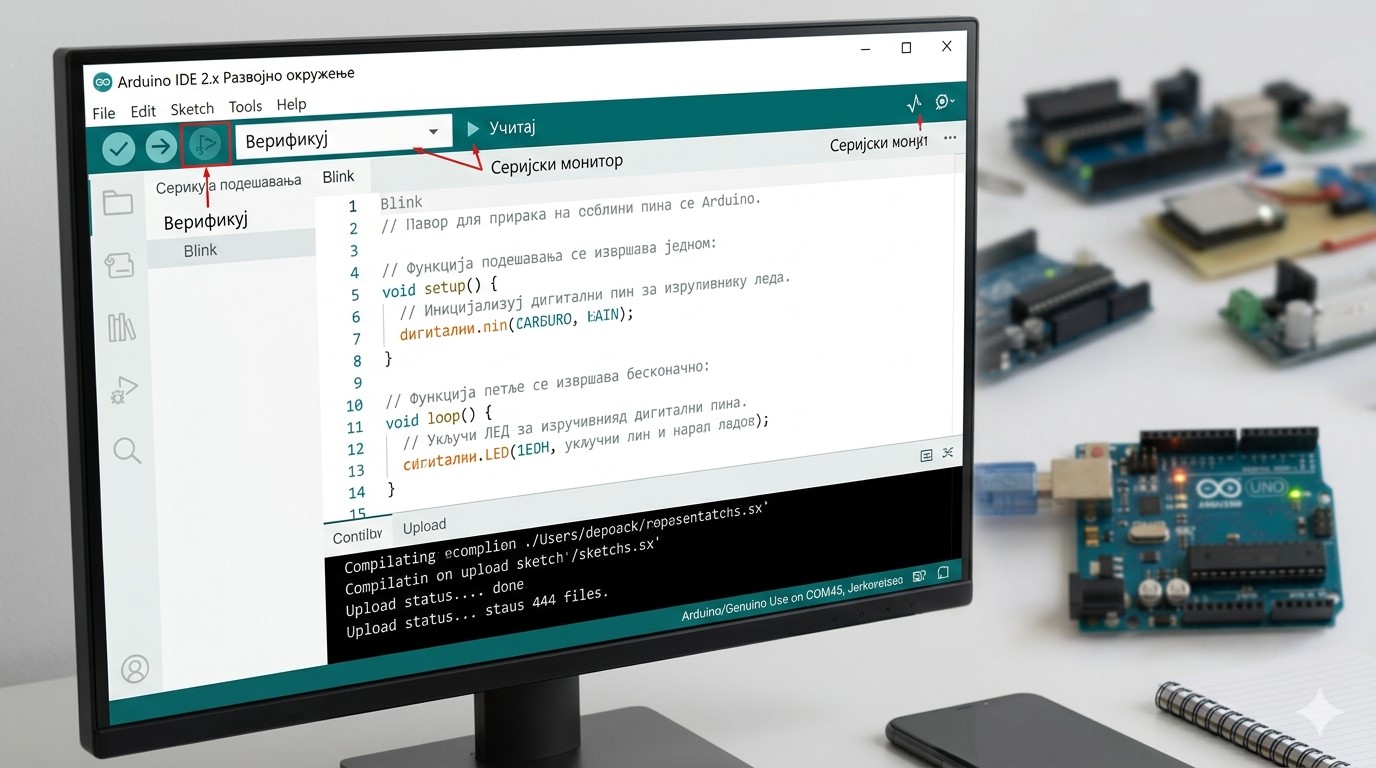Viewport: 1376px width, 768px height.
Task: Click the Verify checkmark button in the toolbar
Action: point(119,148)
